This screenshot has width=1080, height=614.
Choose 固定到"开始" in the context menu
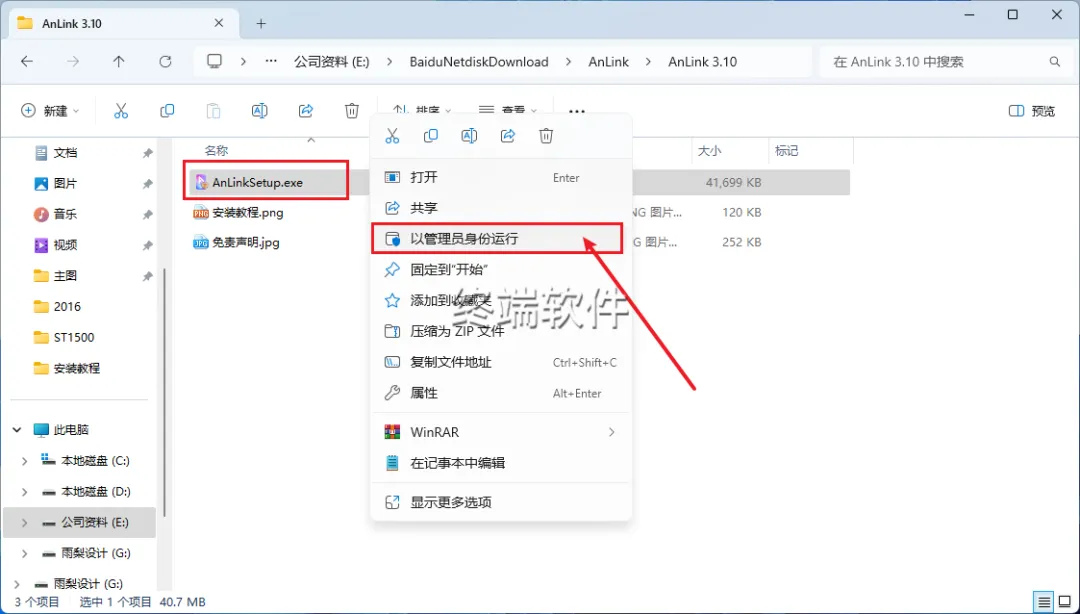(501, 269)
